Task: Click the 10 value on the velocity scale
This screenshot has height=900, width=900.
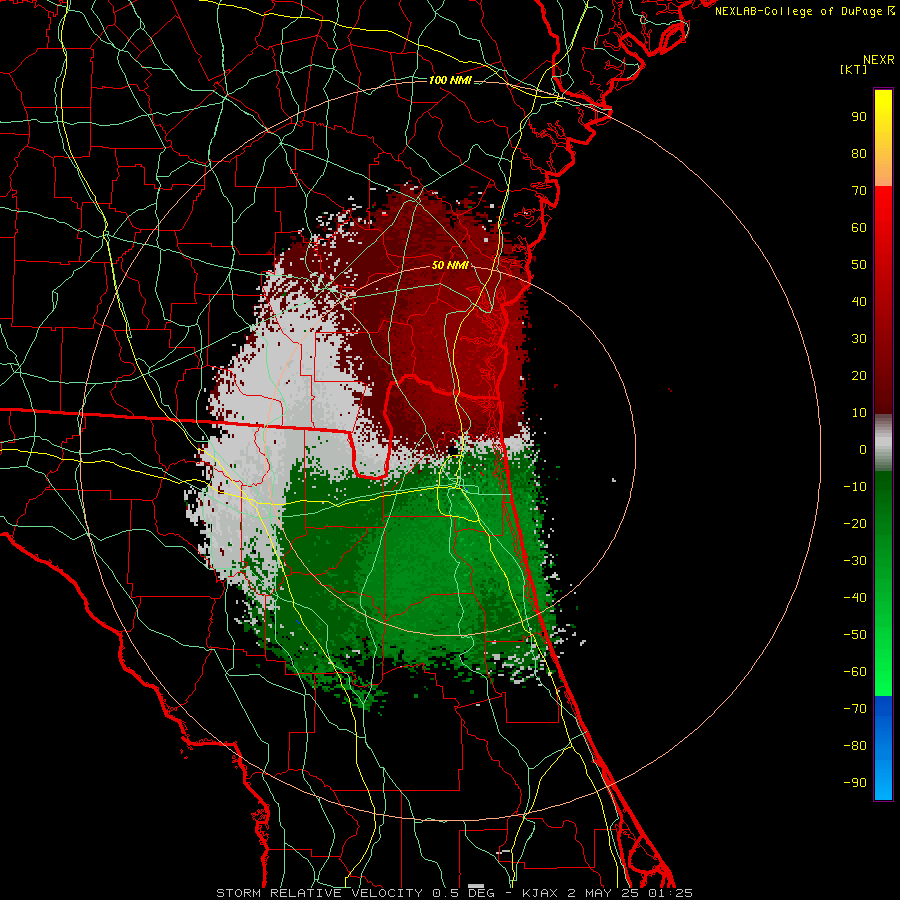Action: coord(859,413)
